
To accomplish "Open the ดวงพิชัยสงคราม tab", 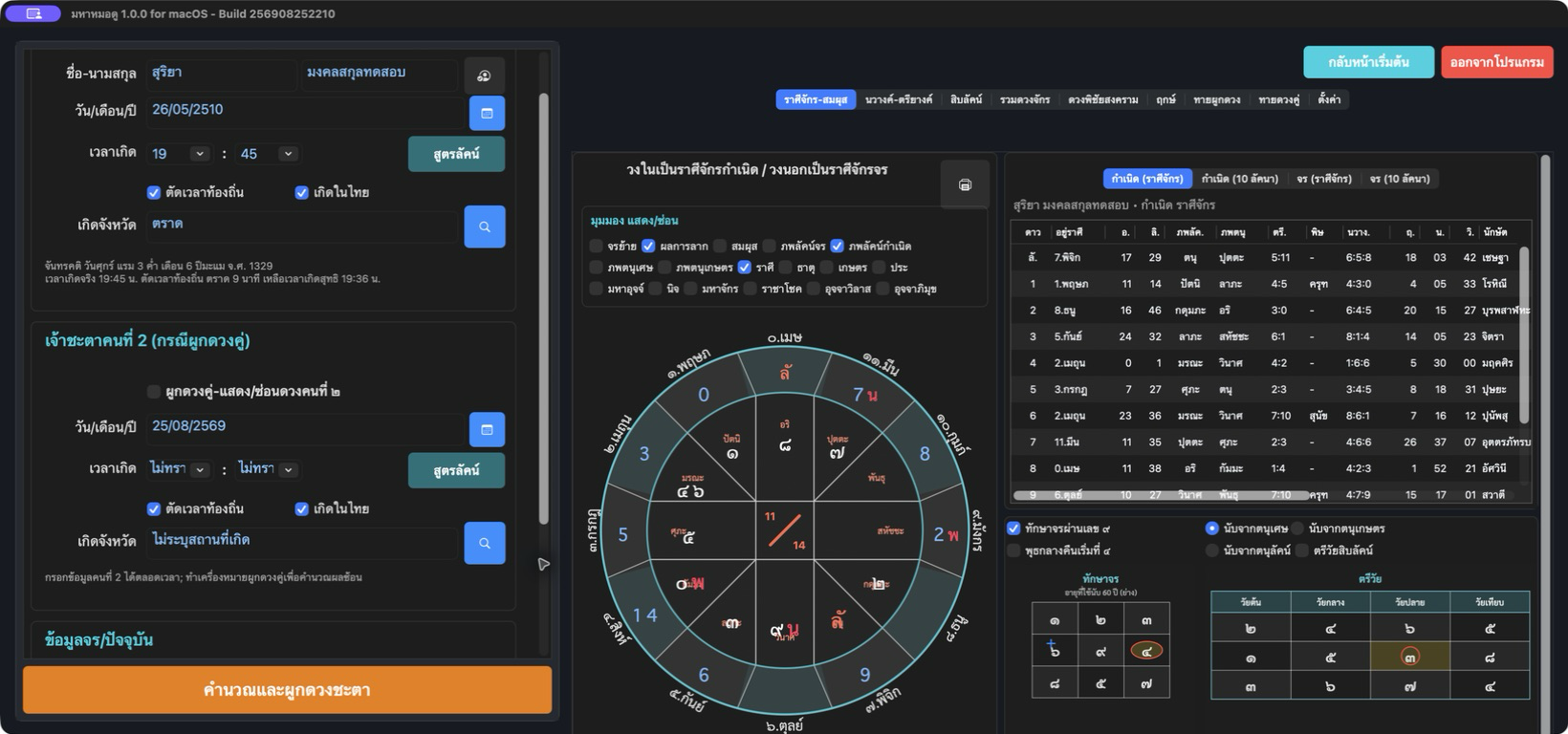I will point(1103,99).
